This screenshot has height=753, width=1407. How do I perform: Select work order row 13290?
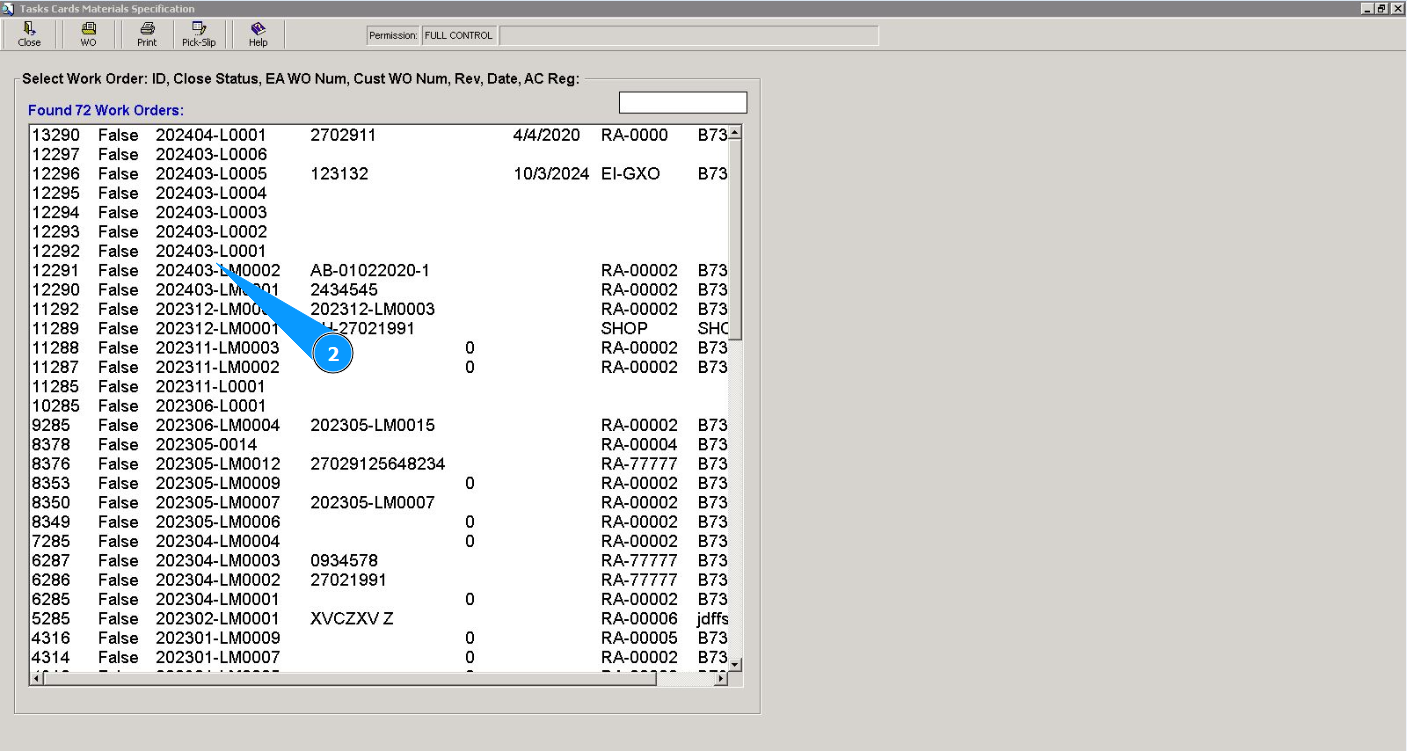tap(379, 135)
